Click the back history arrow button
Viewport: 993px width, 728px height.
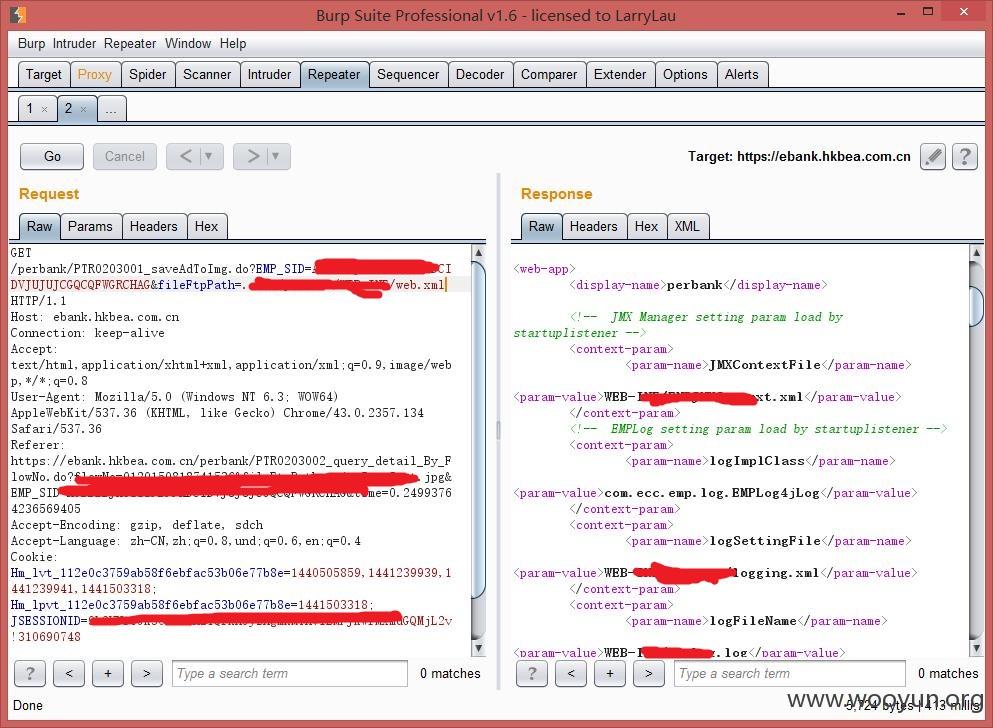pyautogui.click(x=185, y=156)
